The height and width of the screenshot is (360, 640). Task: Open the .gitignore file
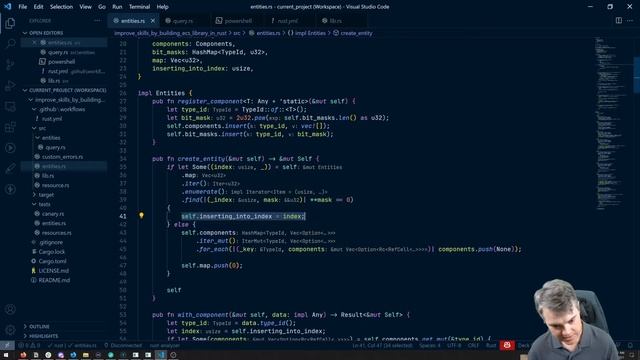pos(51,242)
